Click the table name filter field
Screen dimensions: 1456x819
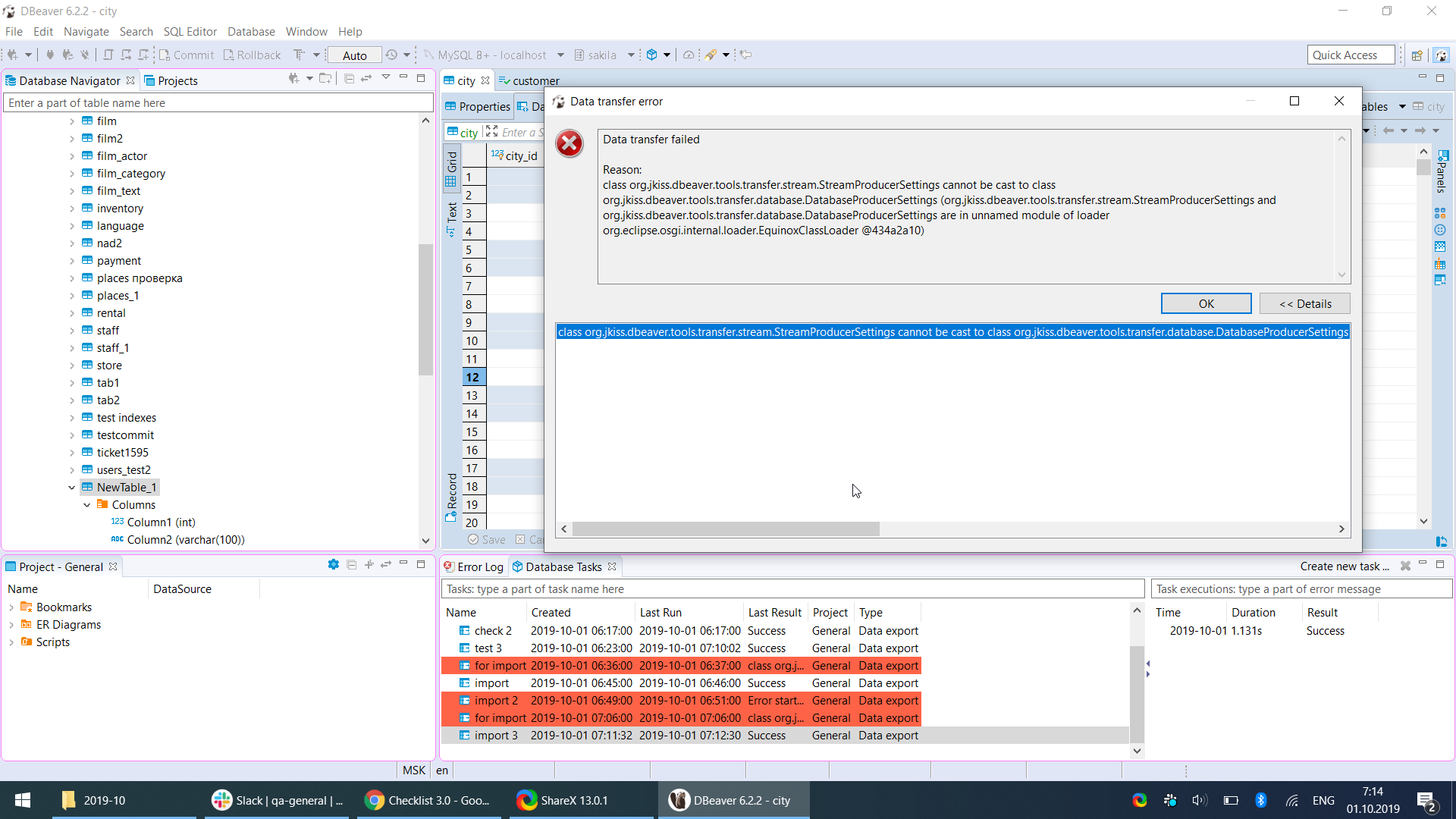(x=218, y=102)
